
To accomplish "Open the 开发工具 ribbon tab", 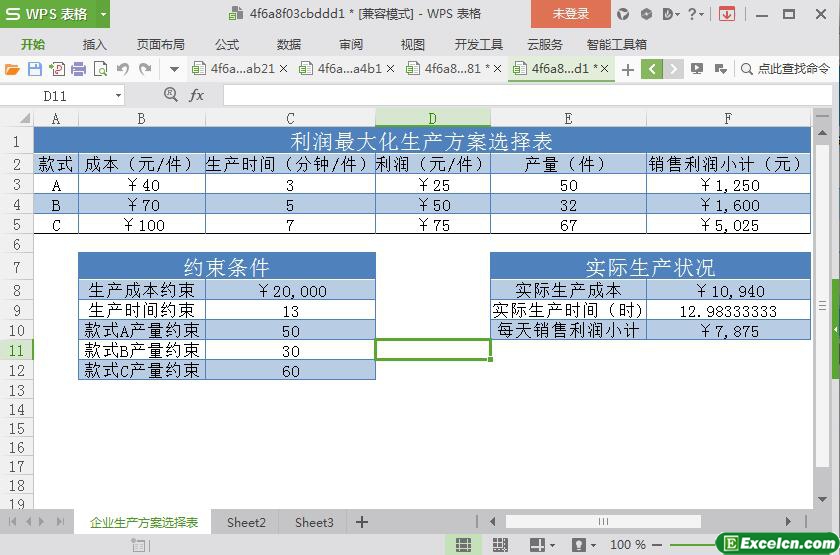I will [478, 44].
